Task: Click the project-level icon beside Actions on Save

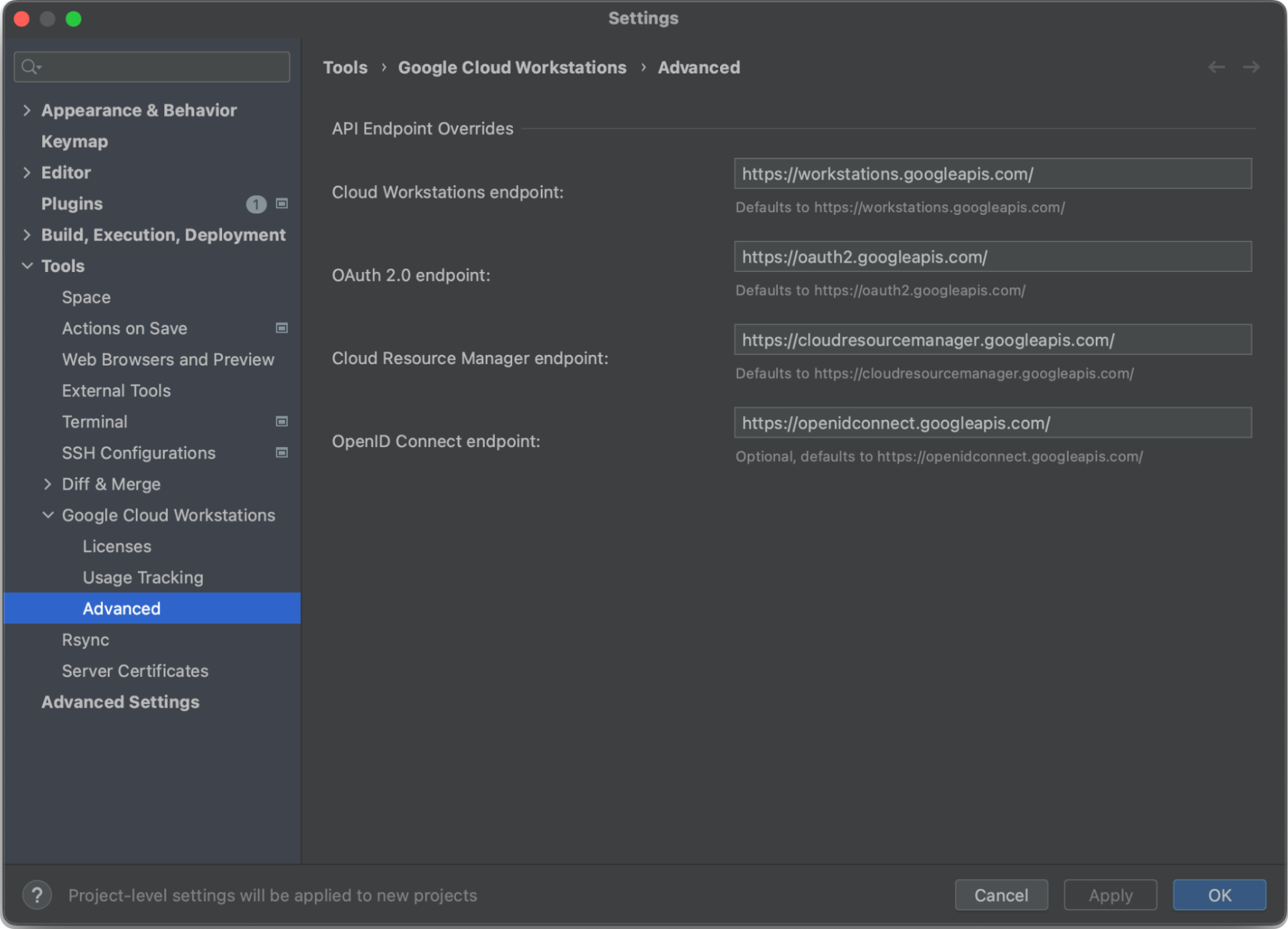Action: coord(282,328)
